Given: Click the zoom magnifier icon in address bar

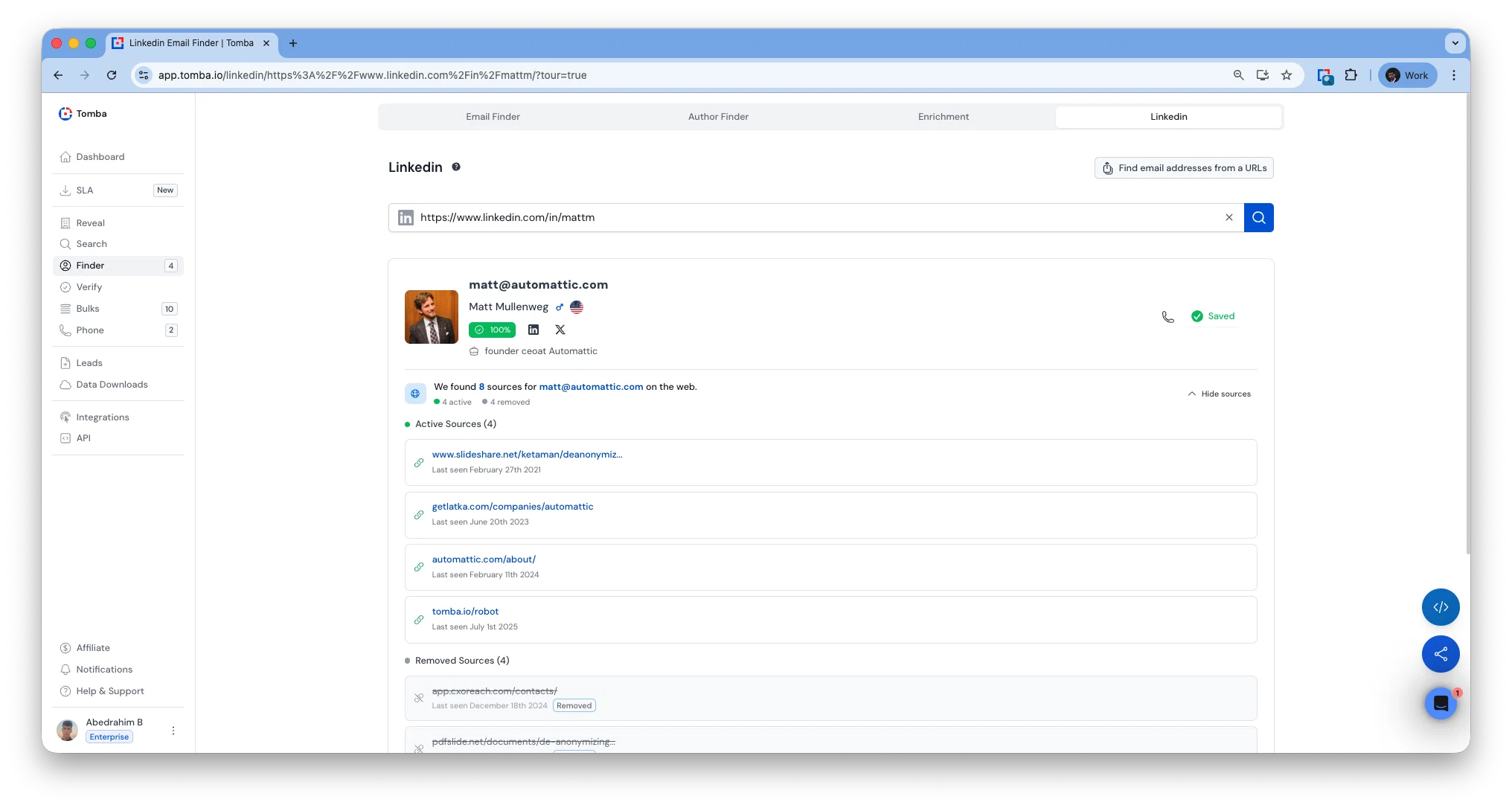Looking at the screenshot, I should [x=1239, y=75].
